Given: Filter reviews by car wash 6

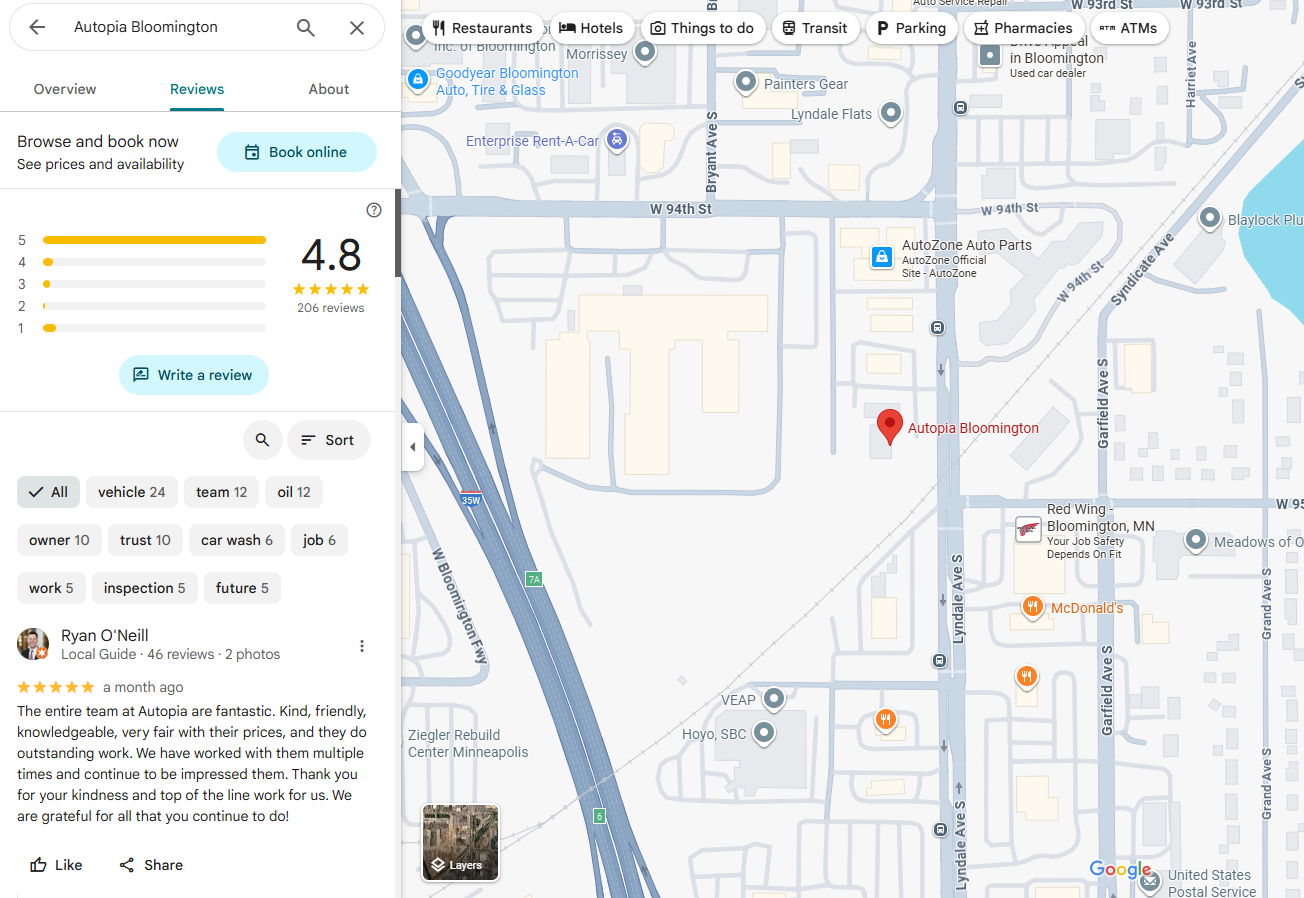Looking at the screenshot, I should pos(237,540).
